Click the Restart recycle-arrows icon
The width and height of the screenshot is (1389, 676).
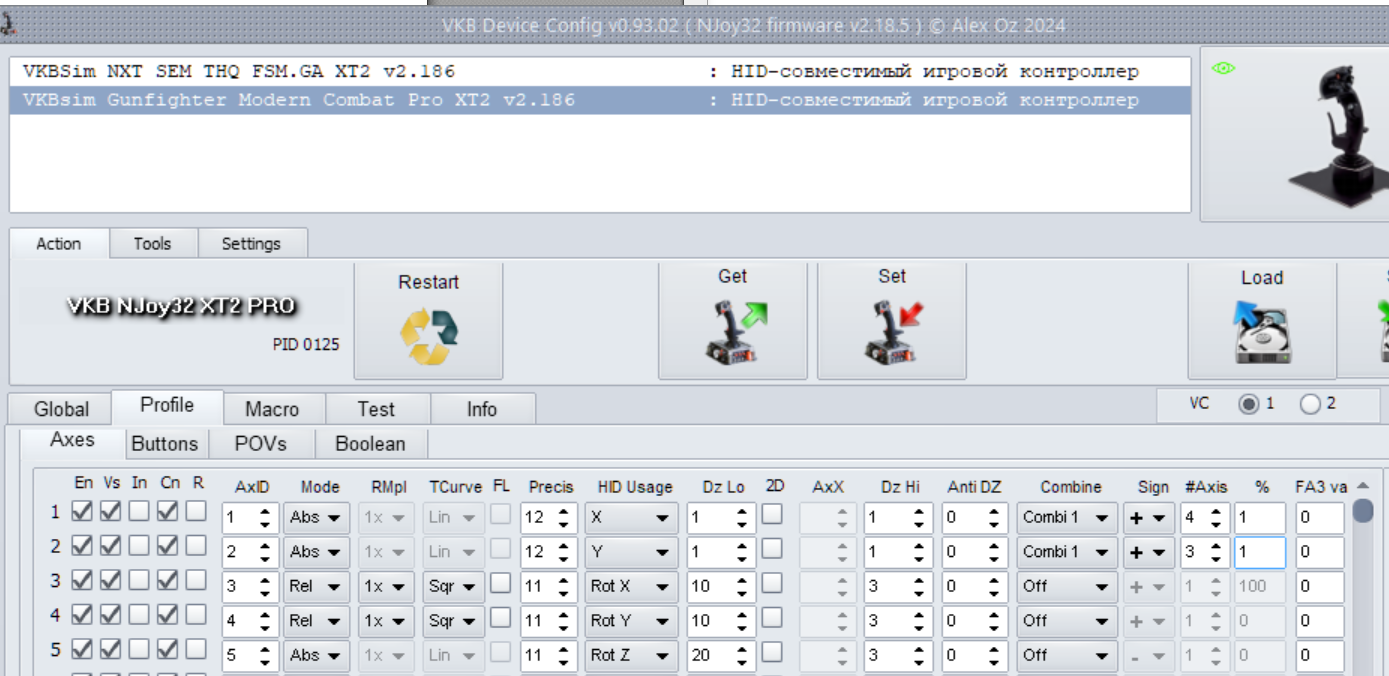429,337
